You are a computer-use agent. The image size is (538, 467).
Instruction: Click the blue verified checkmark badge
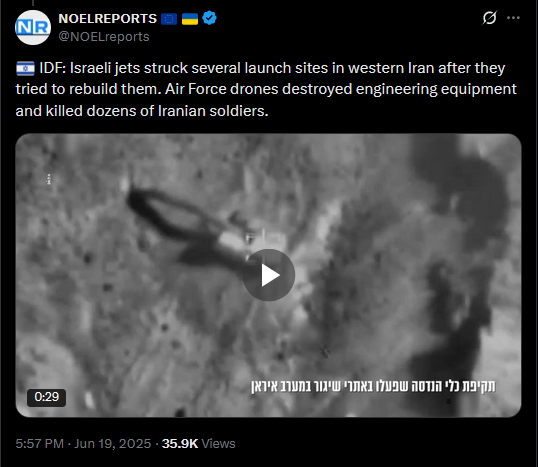[x=209, y=18]
